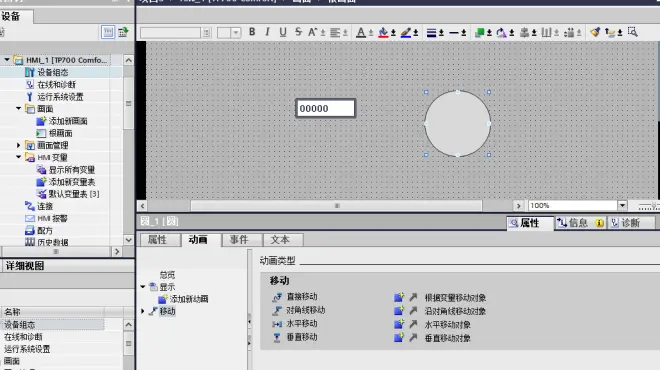Viewport: 660px width, 370px height.
Task: Click the fill background color bucket icon
Action: click(383, 32)
